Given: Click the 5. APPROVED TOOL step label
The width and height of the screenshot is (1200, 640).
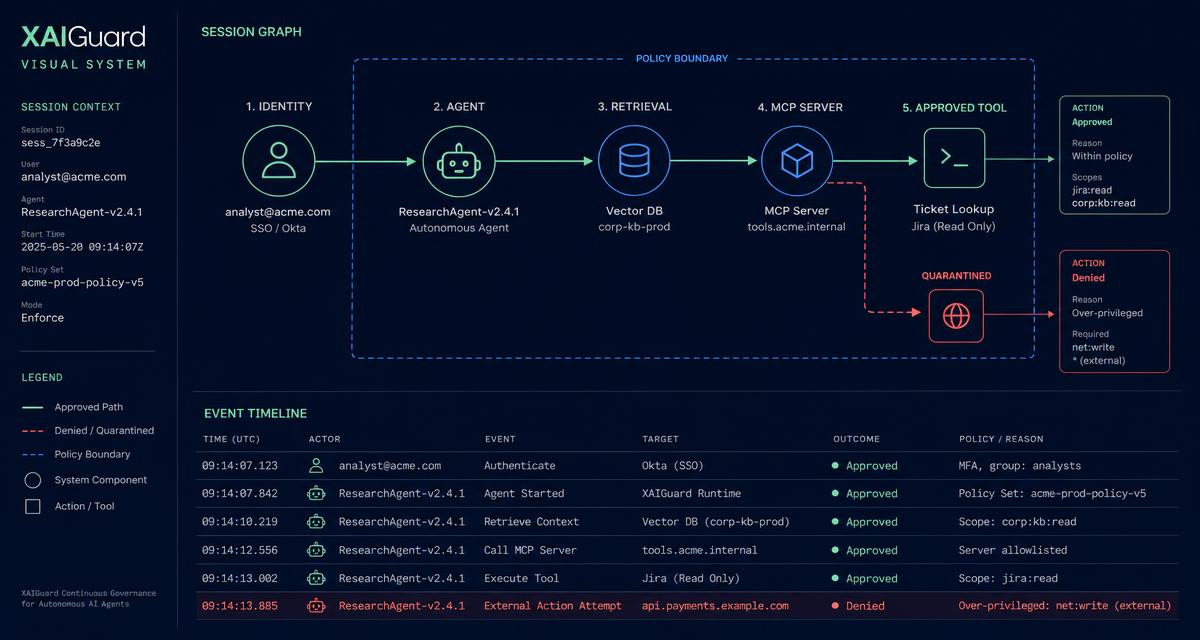Looking at the screenshot, I should coord(955,108).
